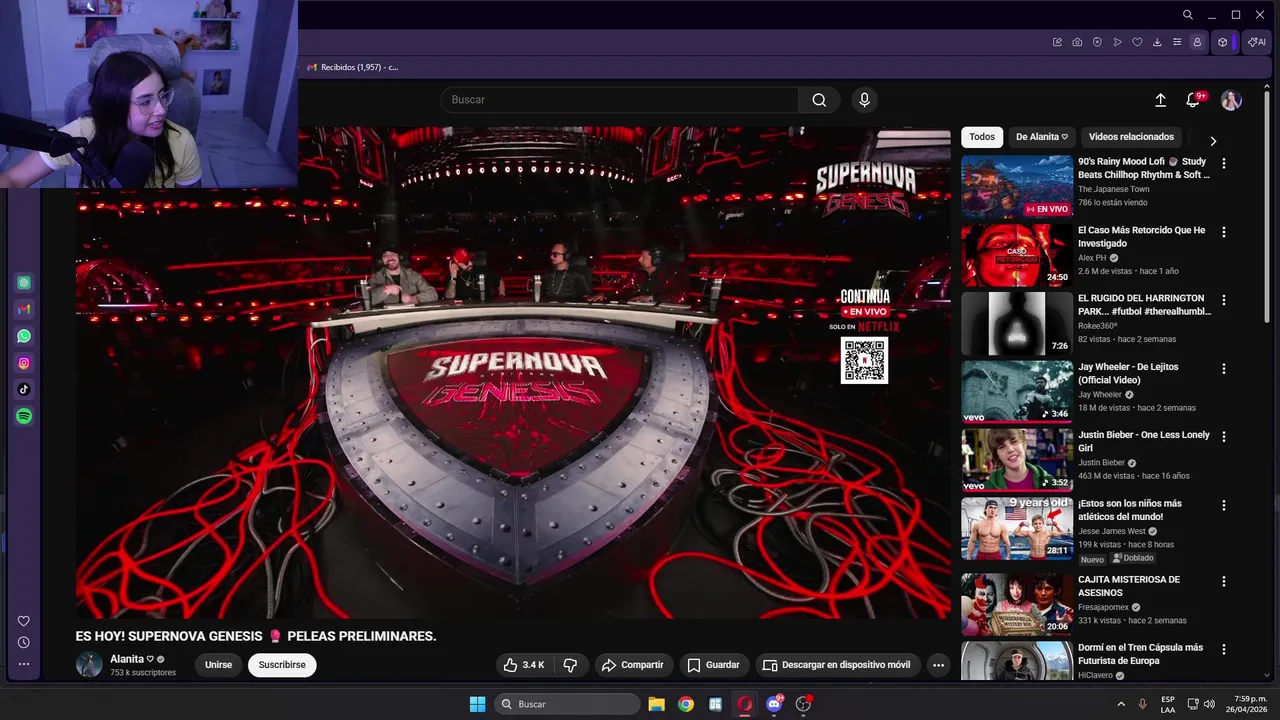Image resolution: width=1280 pixels, height=720 pixels.
Task: Open Instagram in the browser sidebar
Action: [x=24, y=363]
